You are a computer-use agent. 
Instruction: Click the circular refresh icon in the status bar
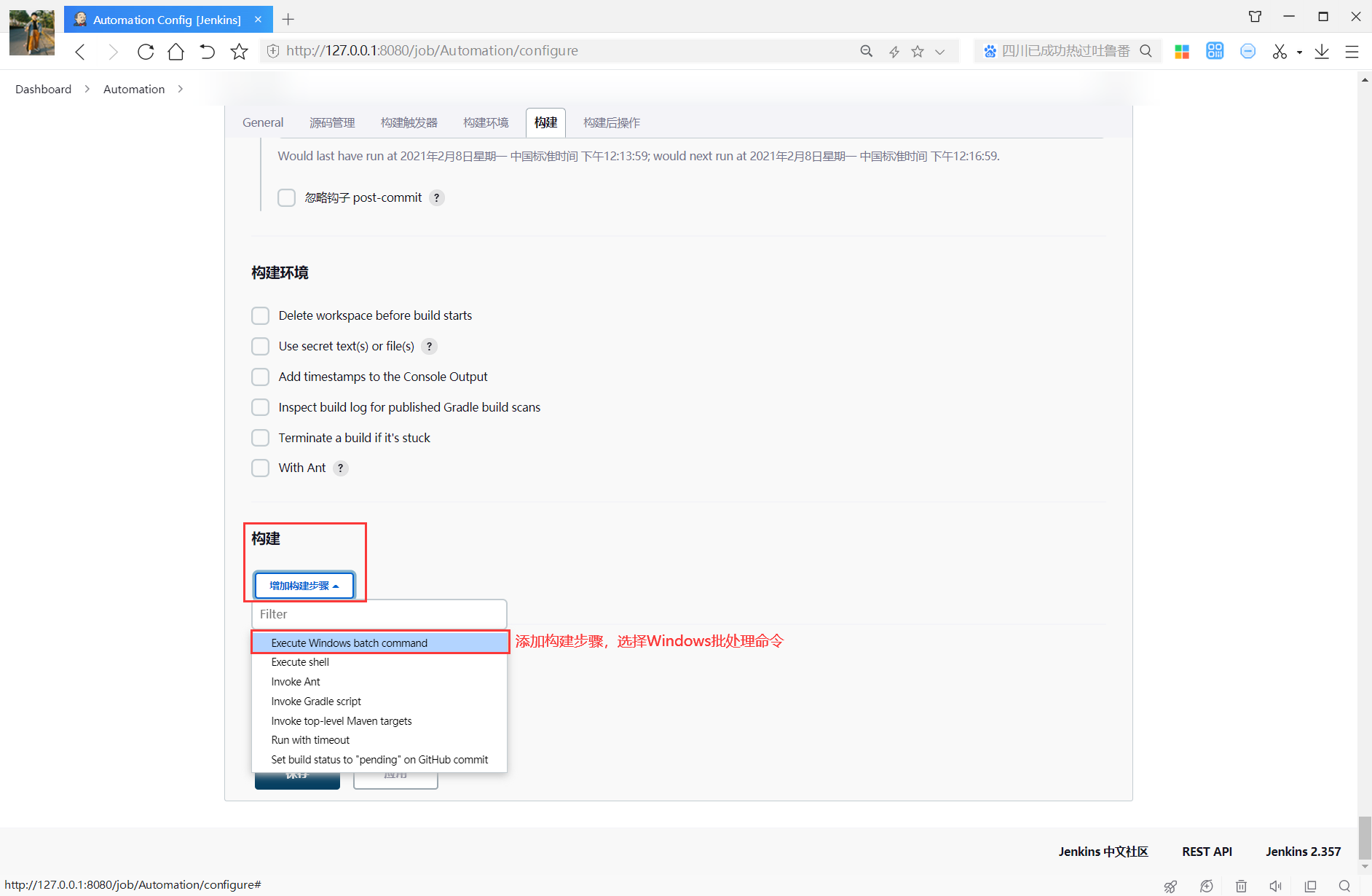coord(1207,886)
